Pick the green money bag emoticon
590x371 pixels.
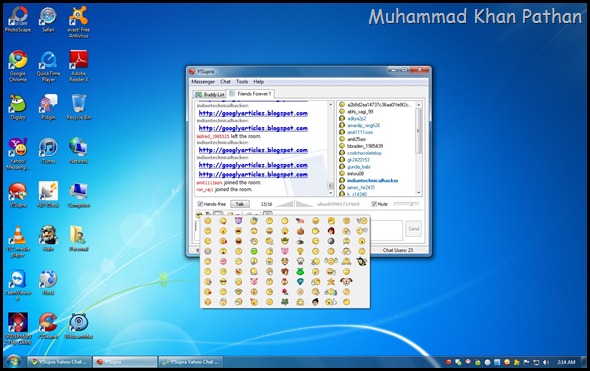tap(300, 271)
